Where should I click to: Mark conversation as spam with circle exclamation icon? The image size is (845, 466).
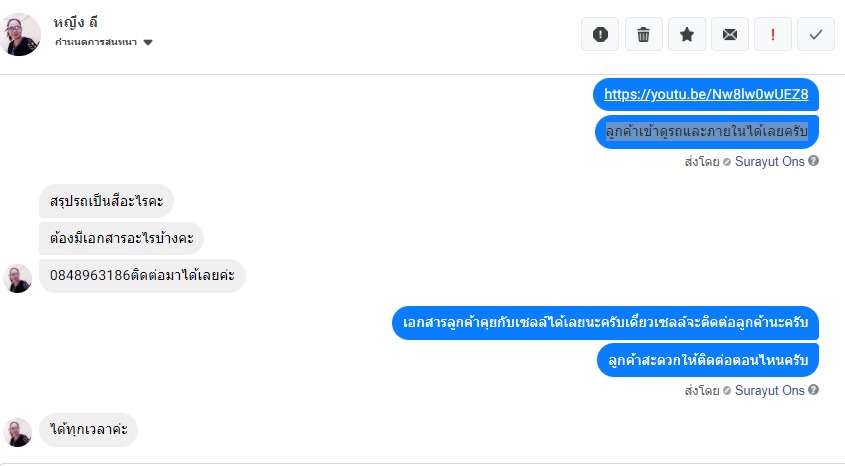click(x=600, y=34)
